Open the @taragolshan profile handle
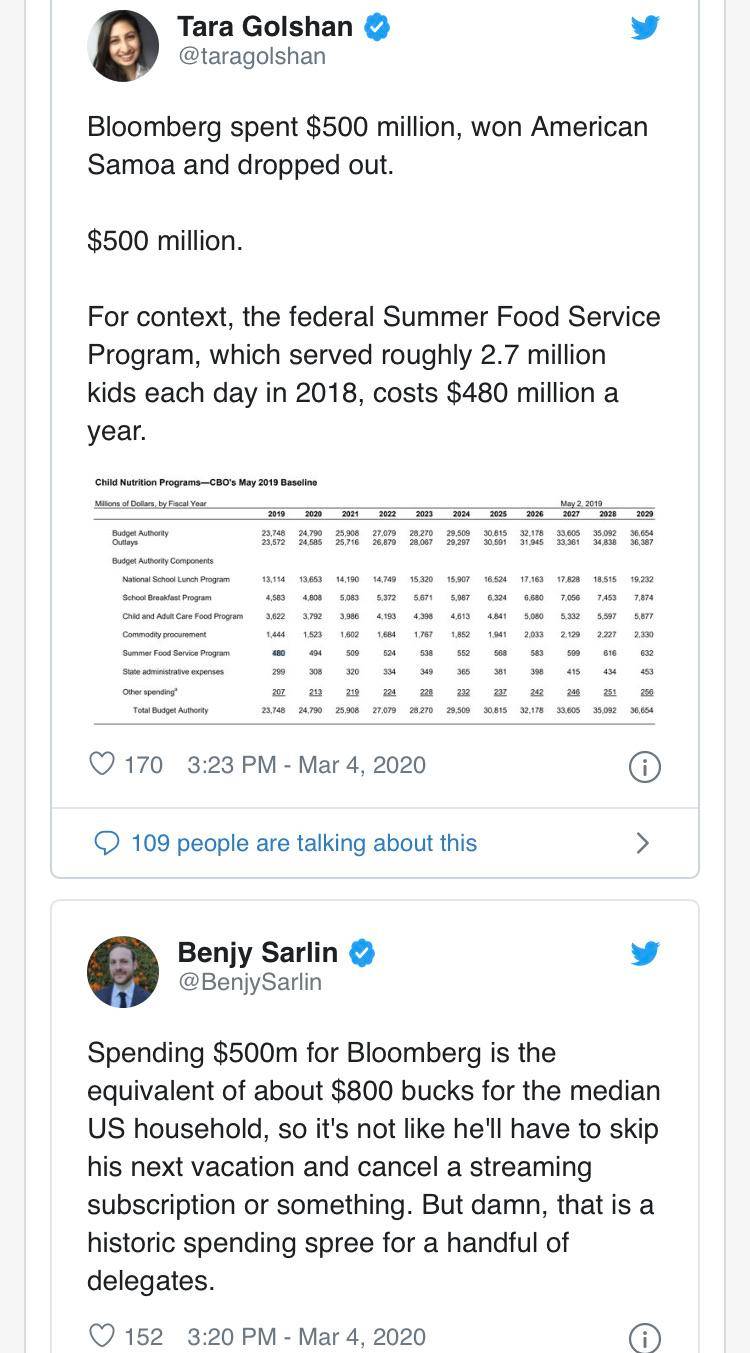 pyautogui.click(x=252, y=57)
